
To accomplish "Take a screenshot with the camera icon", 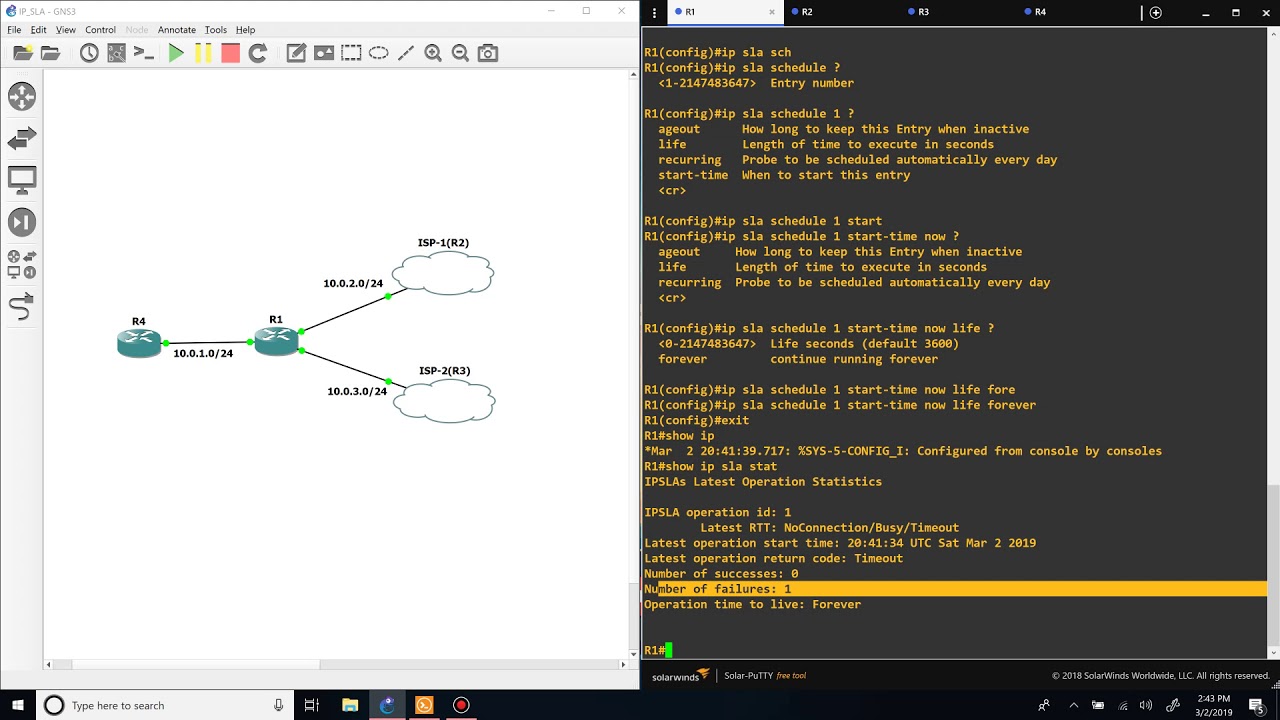I will [x=488, y=53].
